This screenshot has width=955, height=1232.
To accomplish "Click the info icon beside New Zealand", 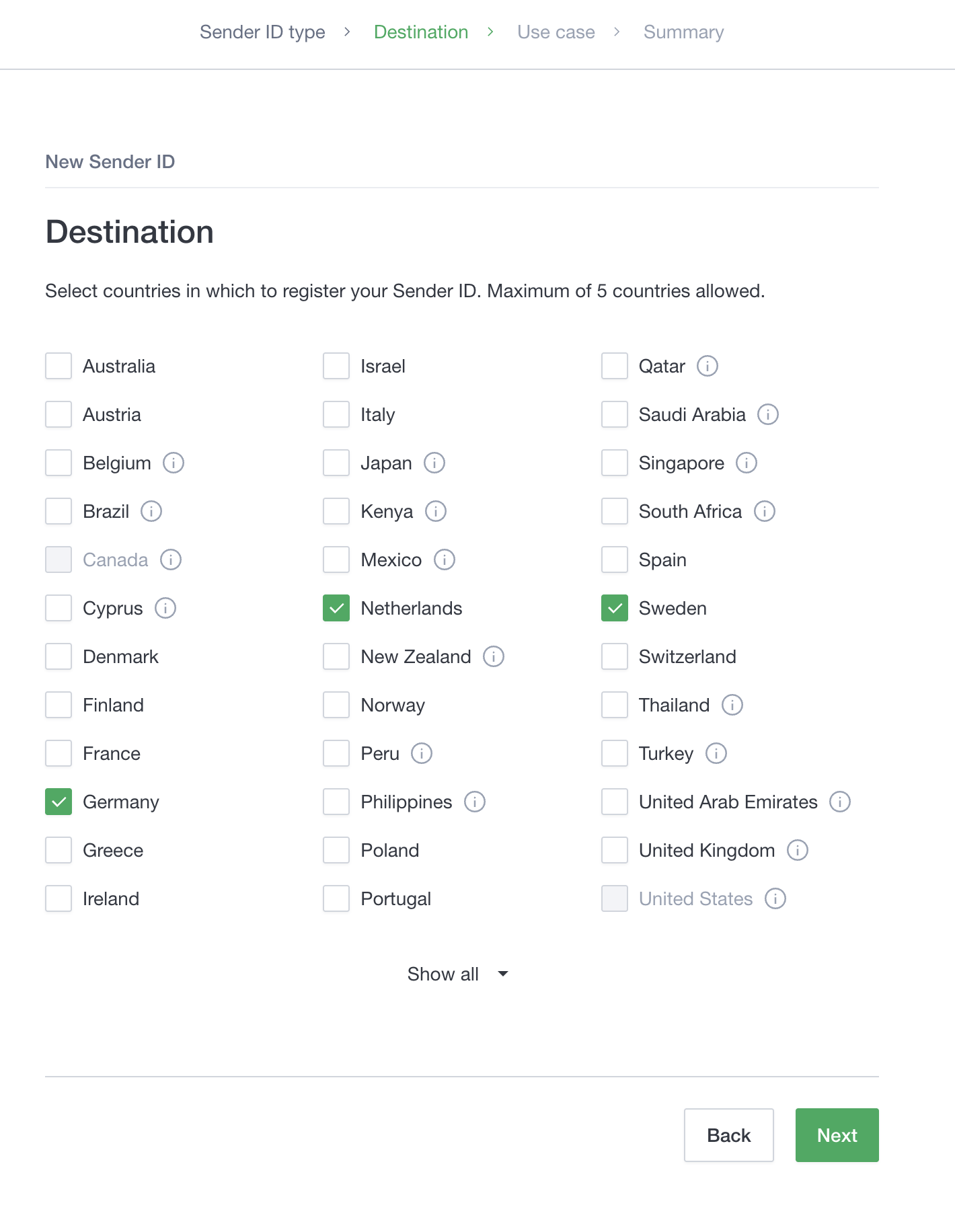I will pos(493,657).
